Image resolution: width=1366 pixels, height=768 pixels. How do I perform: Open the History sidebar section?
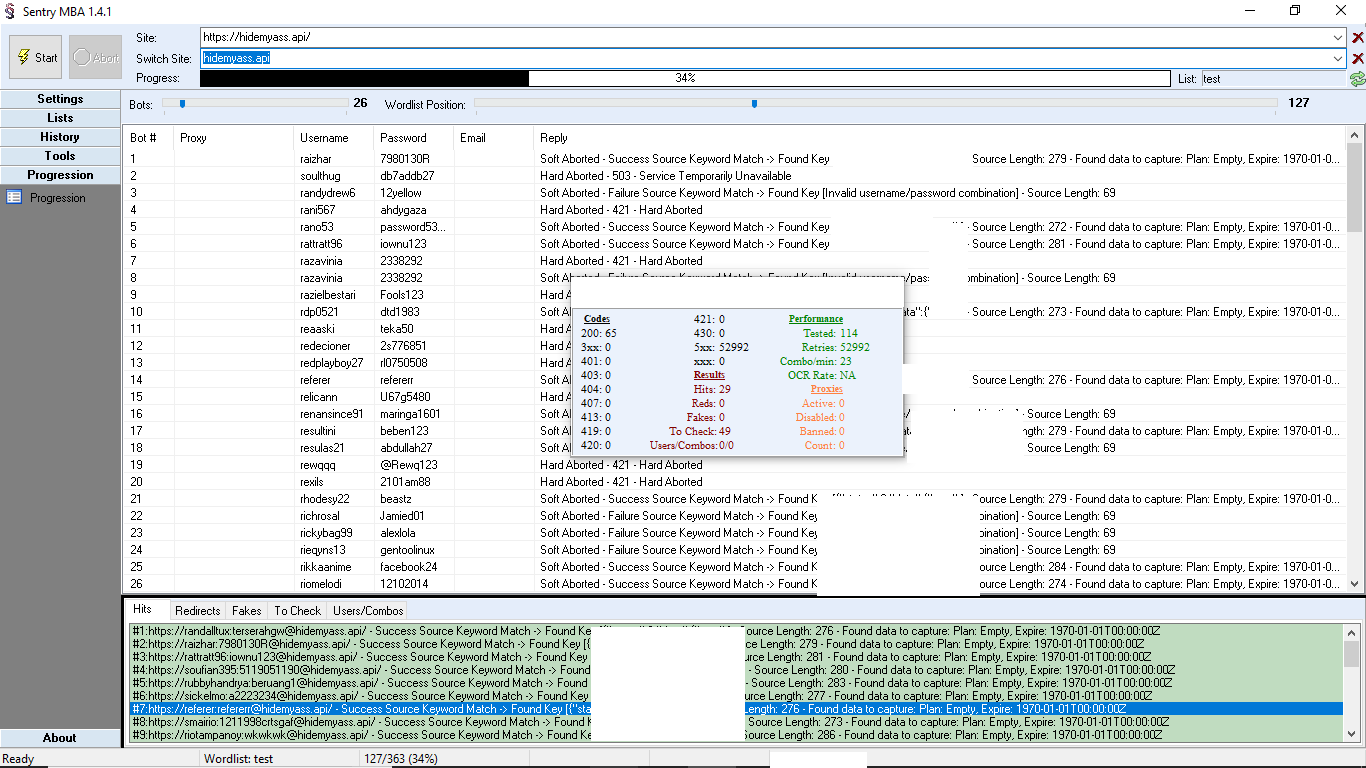pos(60,137)
